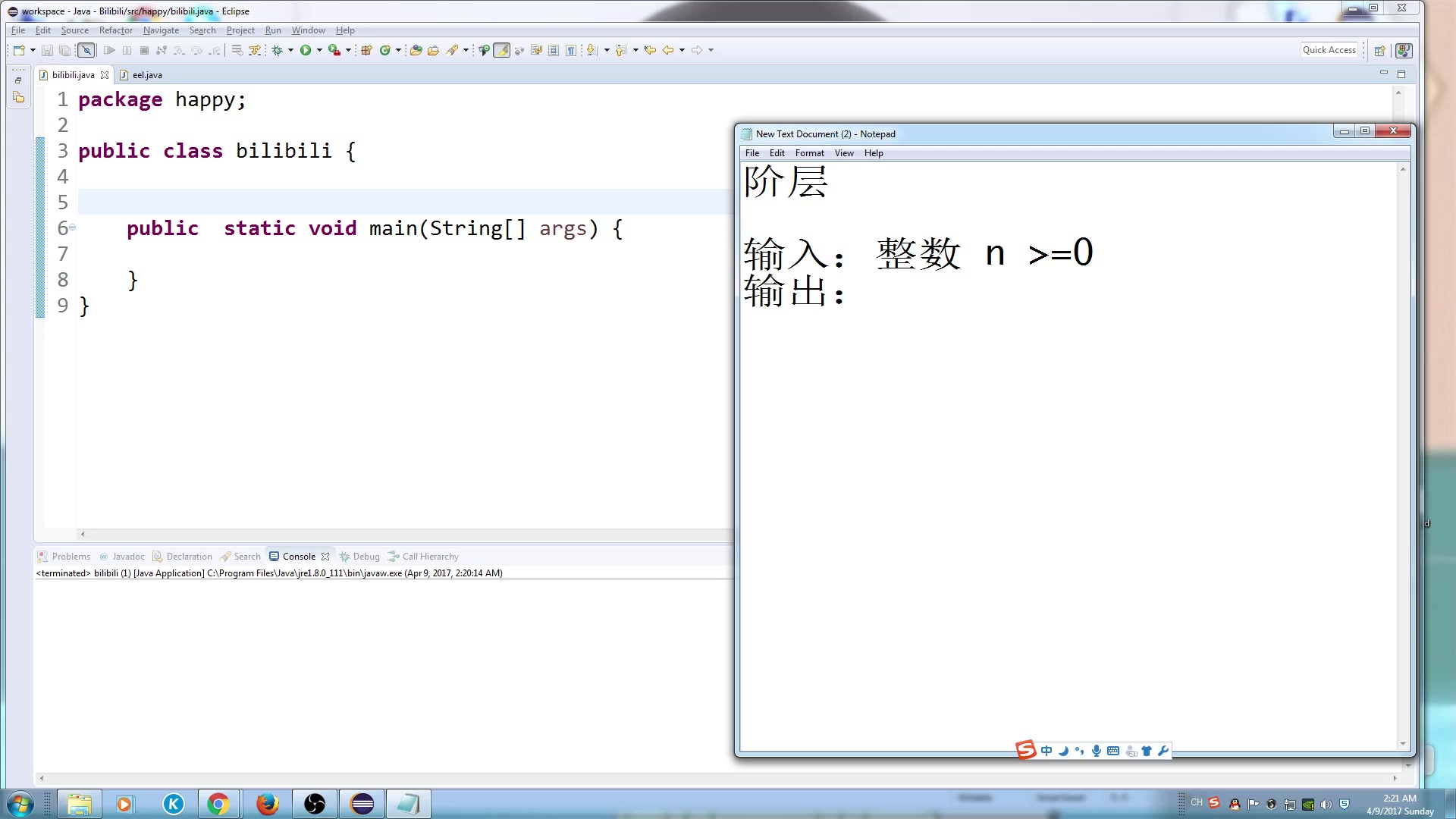Image resolution: width=1456 pixels, height=819 pixels.
Task: Click the Quick Access field in Eclipse
Action: 1329,49
